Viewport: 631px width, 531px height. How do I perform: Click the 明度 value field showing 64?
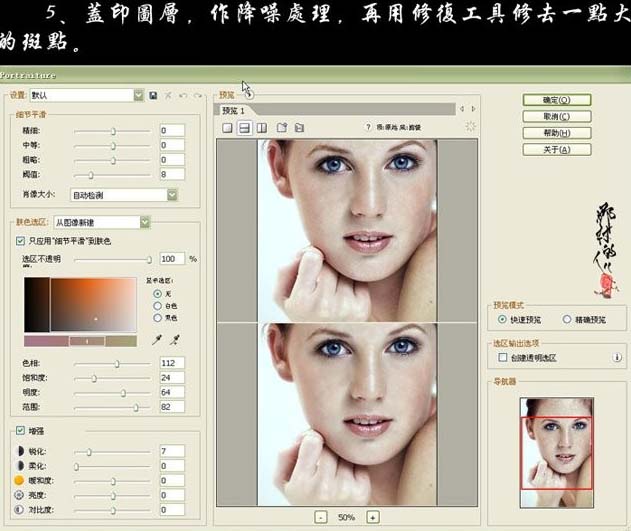click(172, 392)
